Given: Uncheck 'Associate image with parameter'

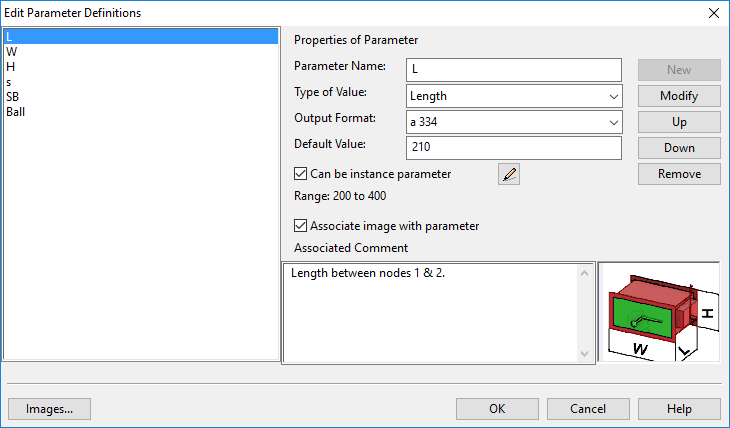Looking at the screenshot, I should coord(302,226).
